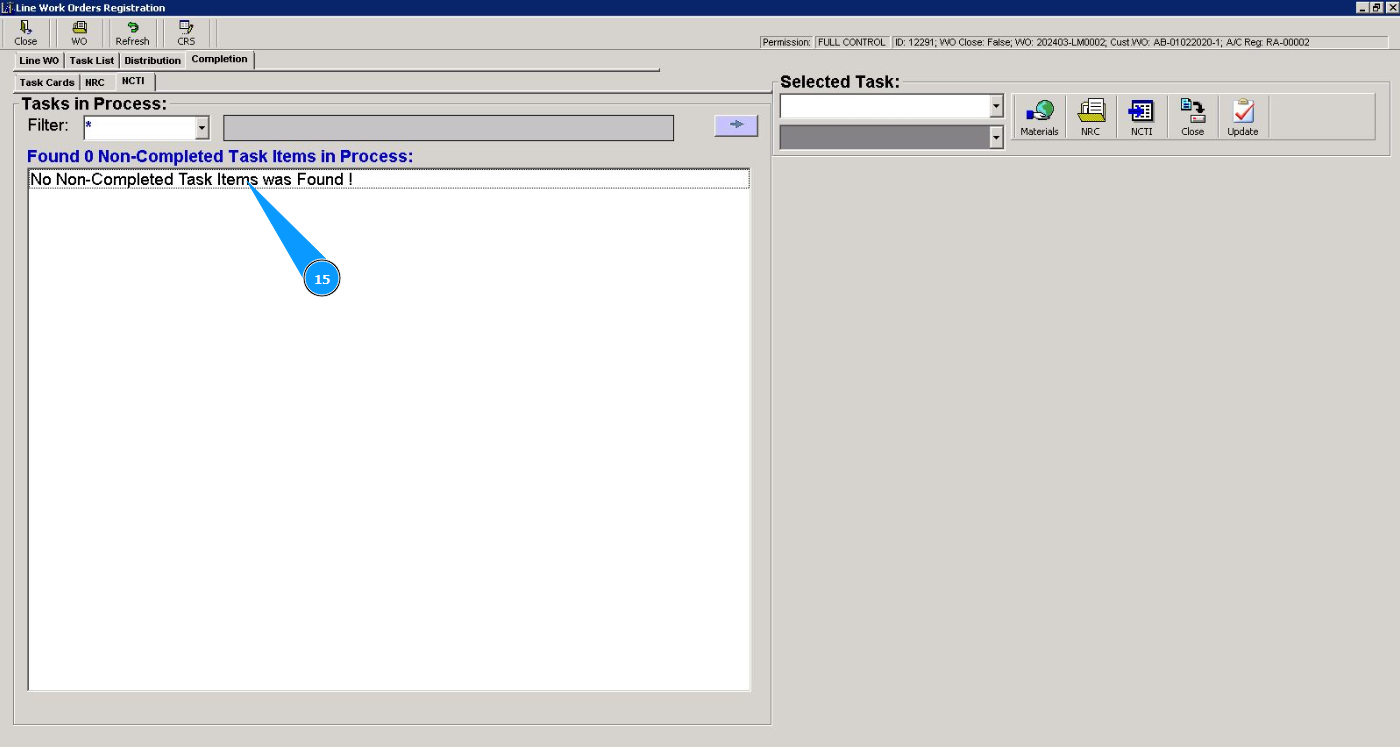The image size is (1400, 747).
Task: Go to the Distribution tab
Action: [x=153, y=61]
